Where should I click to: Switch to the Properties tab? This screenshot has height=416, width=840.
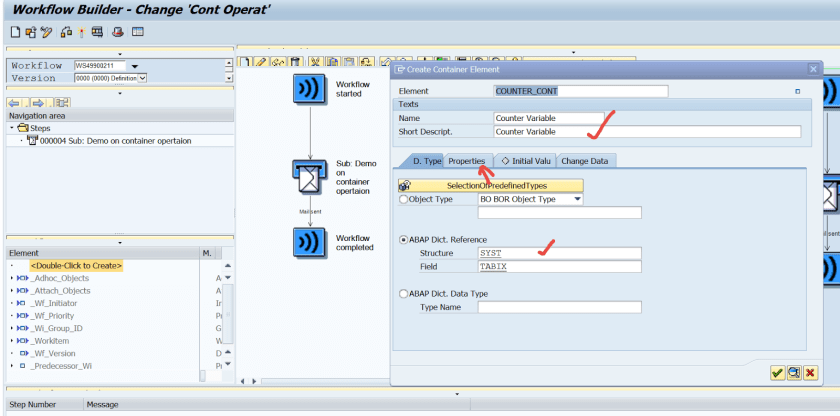coord(467,161)
